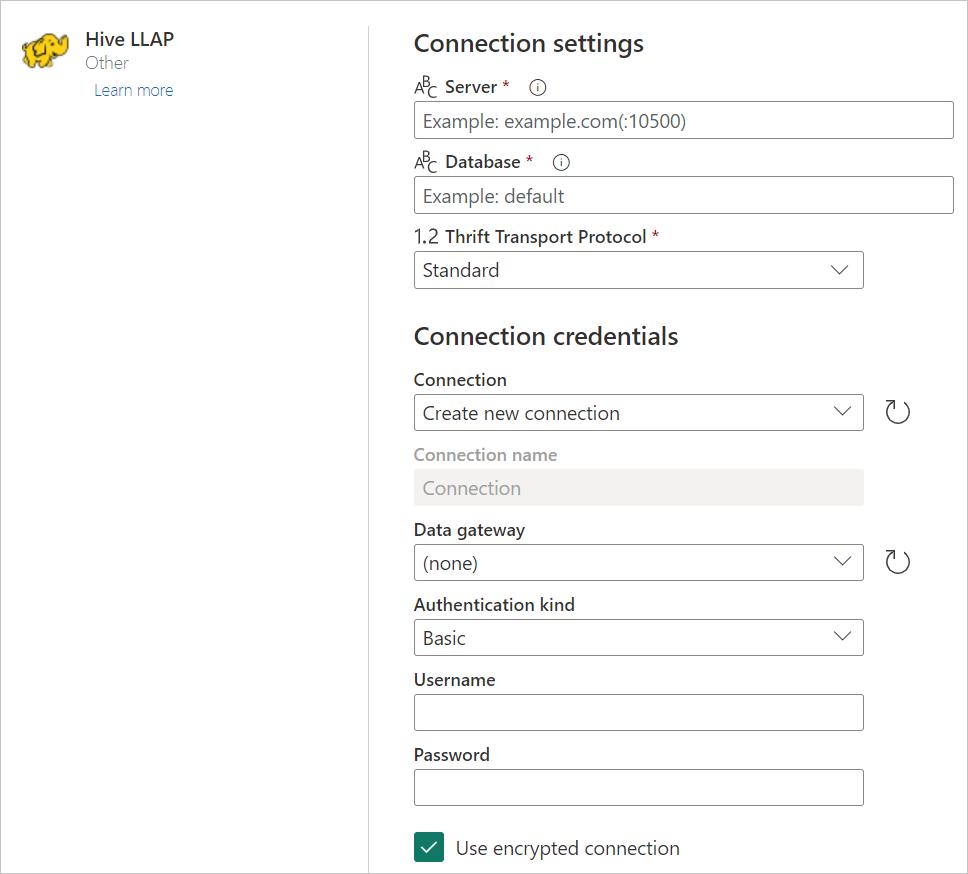Expand the Connection dropdown

(x=638, y=413)
